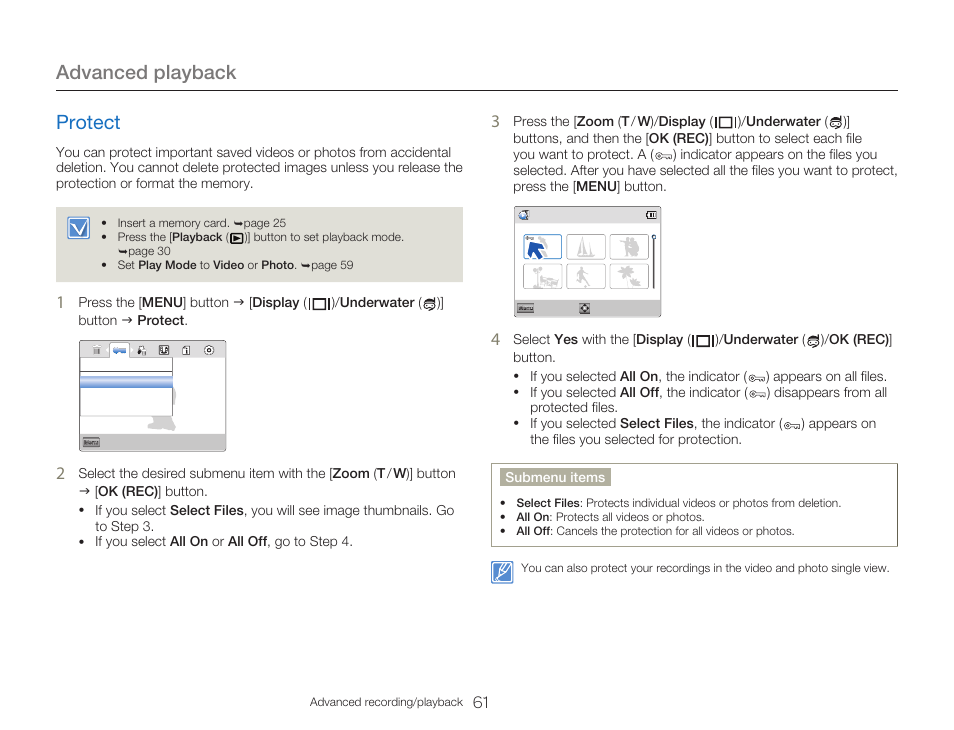The image size is (954, 730).
Task: Open the paint-bucket edit tab in menu screen
Action: click(x=141, y=350)
